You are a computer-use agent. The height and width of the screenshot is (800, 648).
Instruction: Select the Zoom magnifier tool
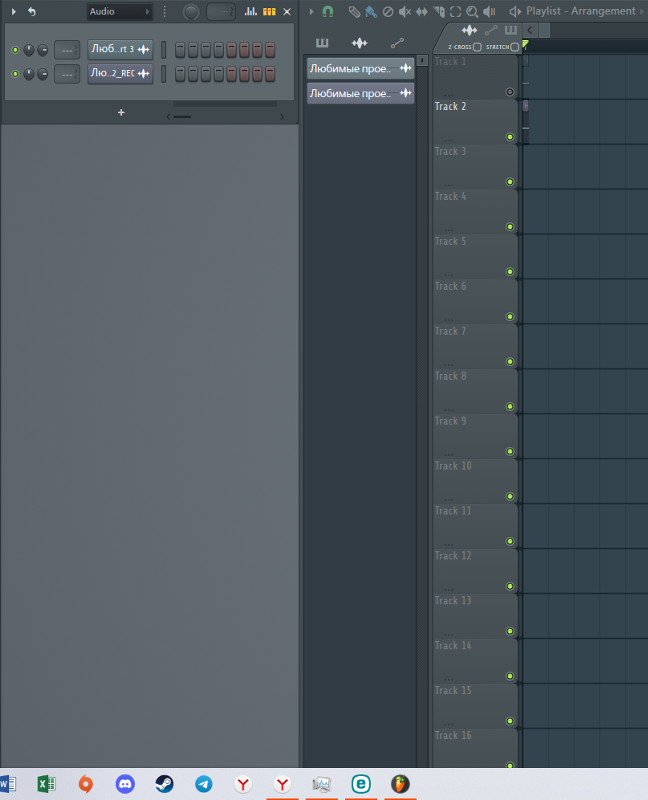click(472, 11)
